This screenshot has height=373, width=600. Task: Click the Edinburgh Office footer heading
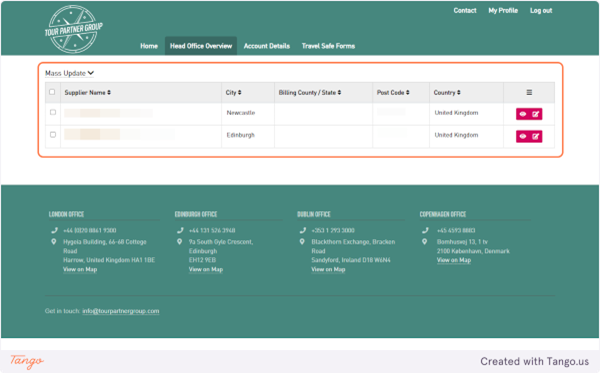click(x=196, y=214)
